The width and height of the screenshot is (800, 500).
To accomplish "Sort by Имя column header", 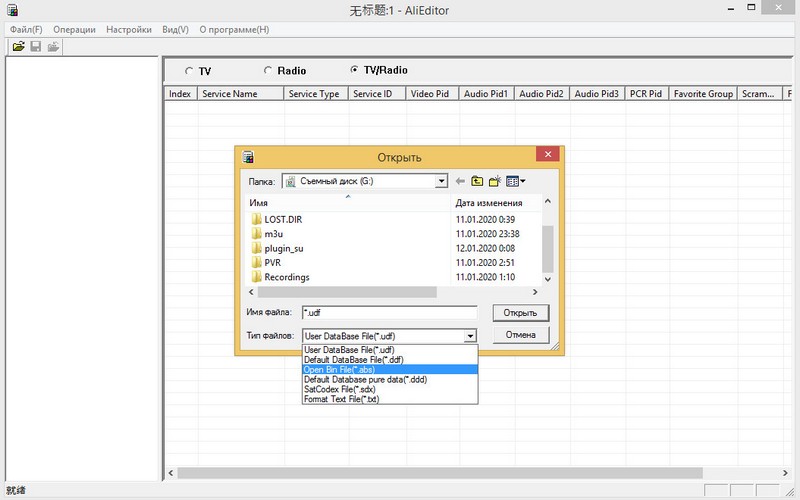I will pyautogui.click(x=347, y=203).
